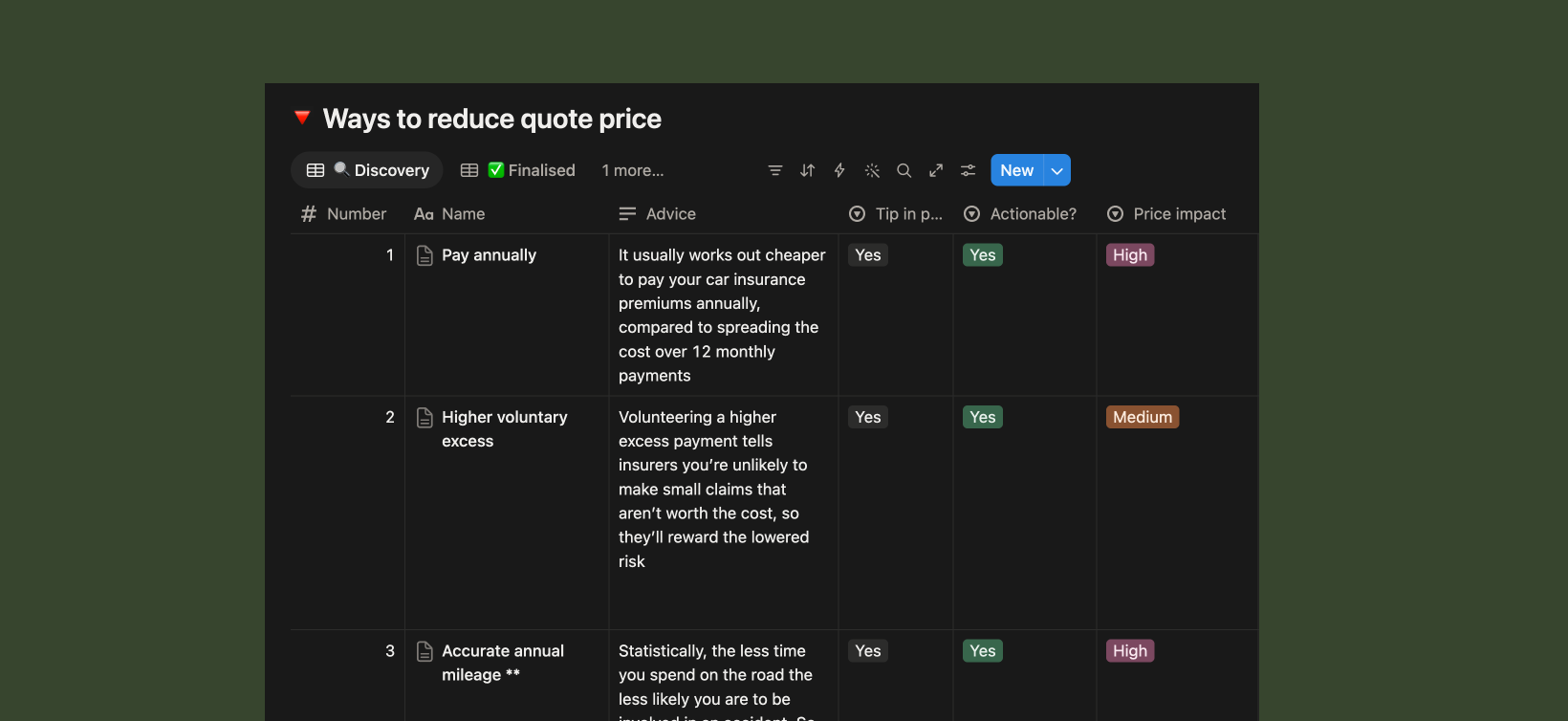Collapse the red toggle triangle beside the title
Screen dimensions: 1568x721
pyautogui.click(x=302, y=118)
